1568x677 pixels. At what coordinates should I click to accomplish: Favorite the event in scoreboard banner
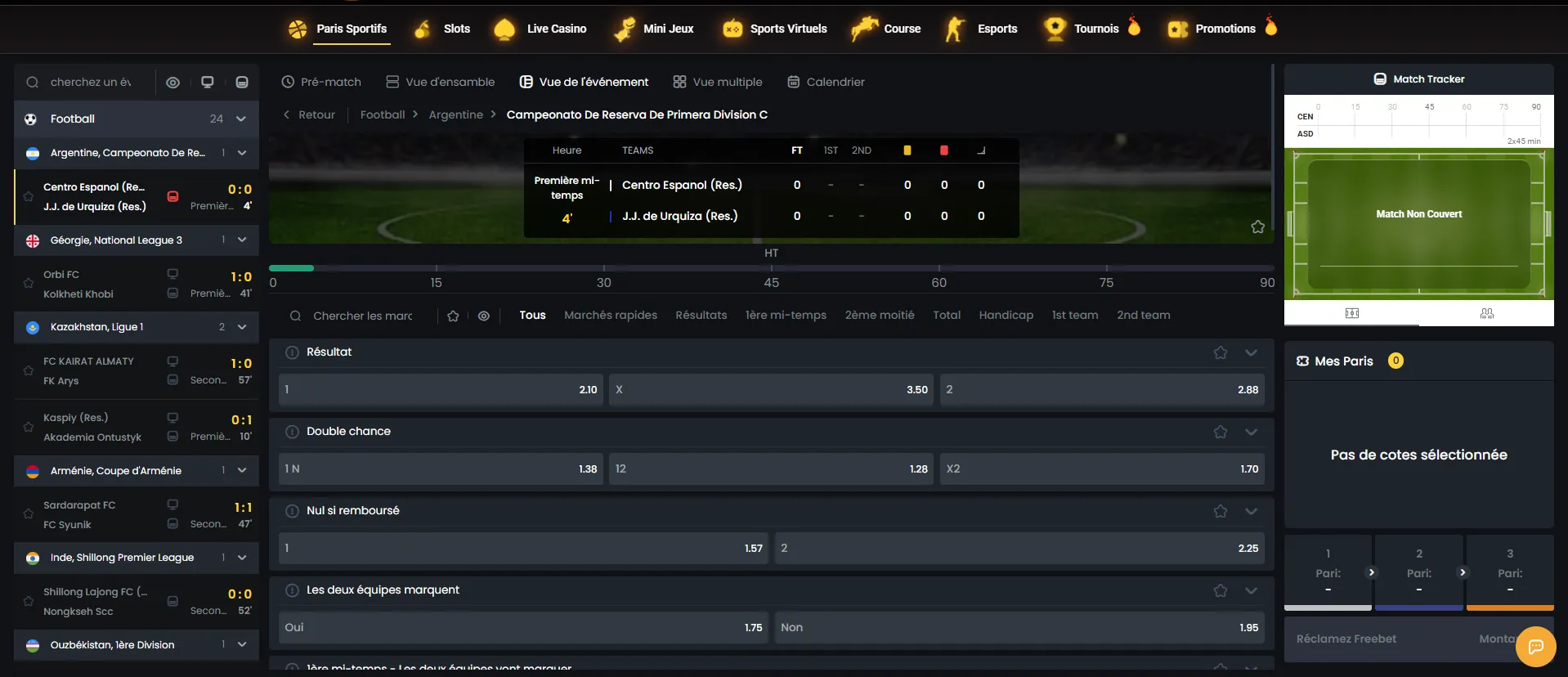click(x=1257, y=226)
